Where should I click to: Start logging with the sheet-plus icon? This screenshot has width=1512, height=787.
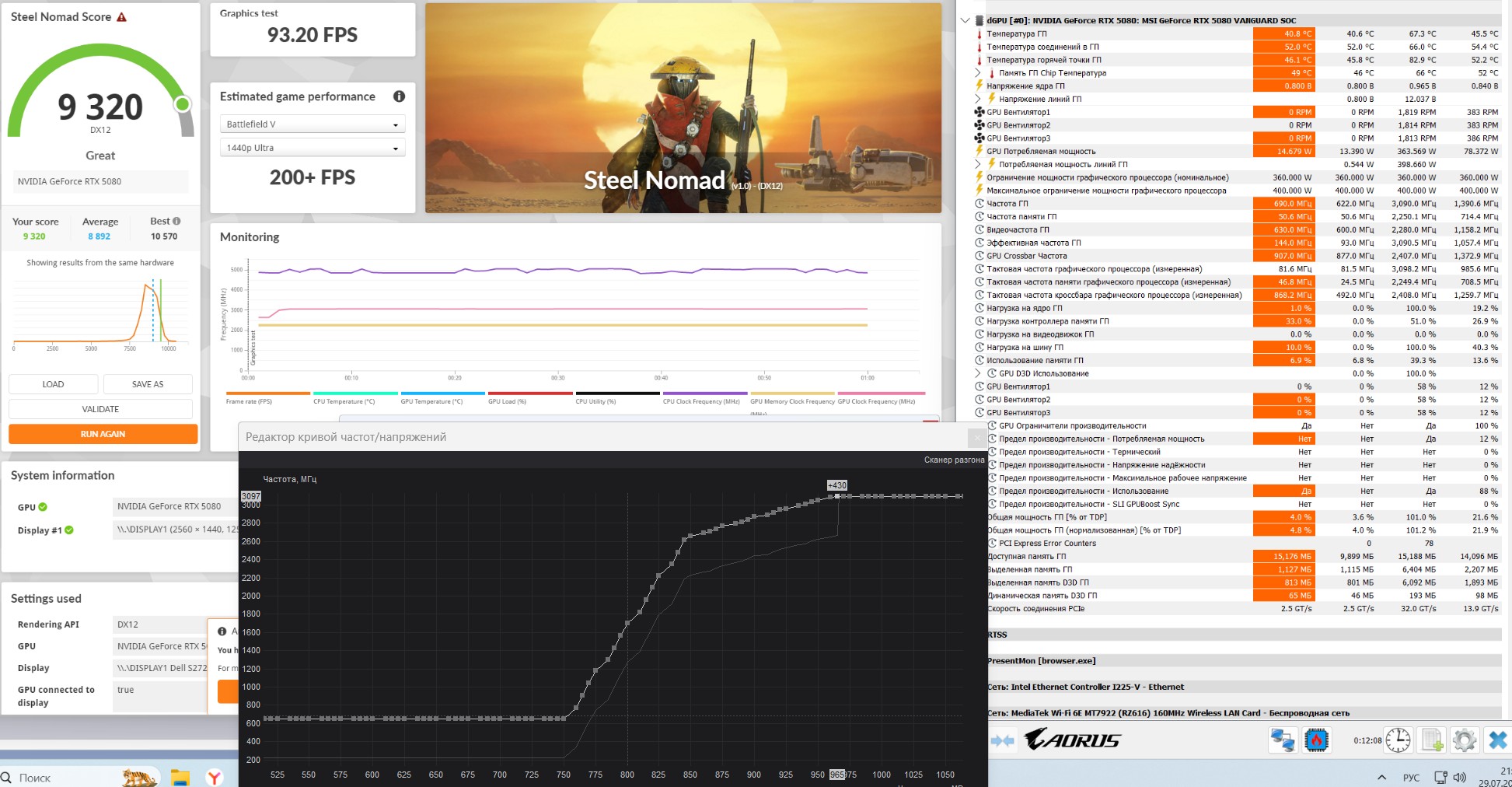click(x=1432, y=740)
